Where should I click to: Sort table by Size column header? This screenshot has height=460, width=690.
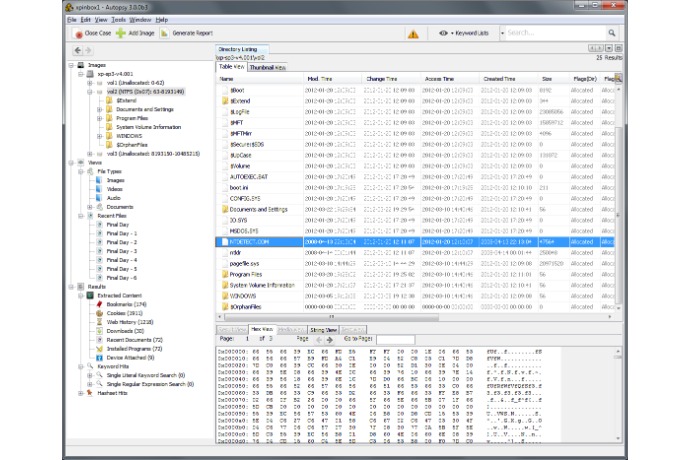coord(554,79)
